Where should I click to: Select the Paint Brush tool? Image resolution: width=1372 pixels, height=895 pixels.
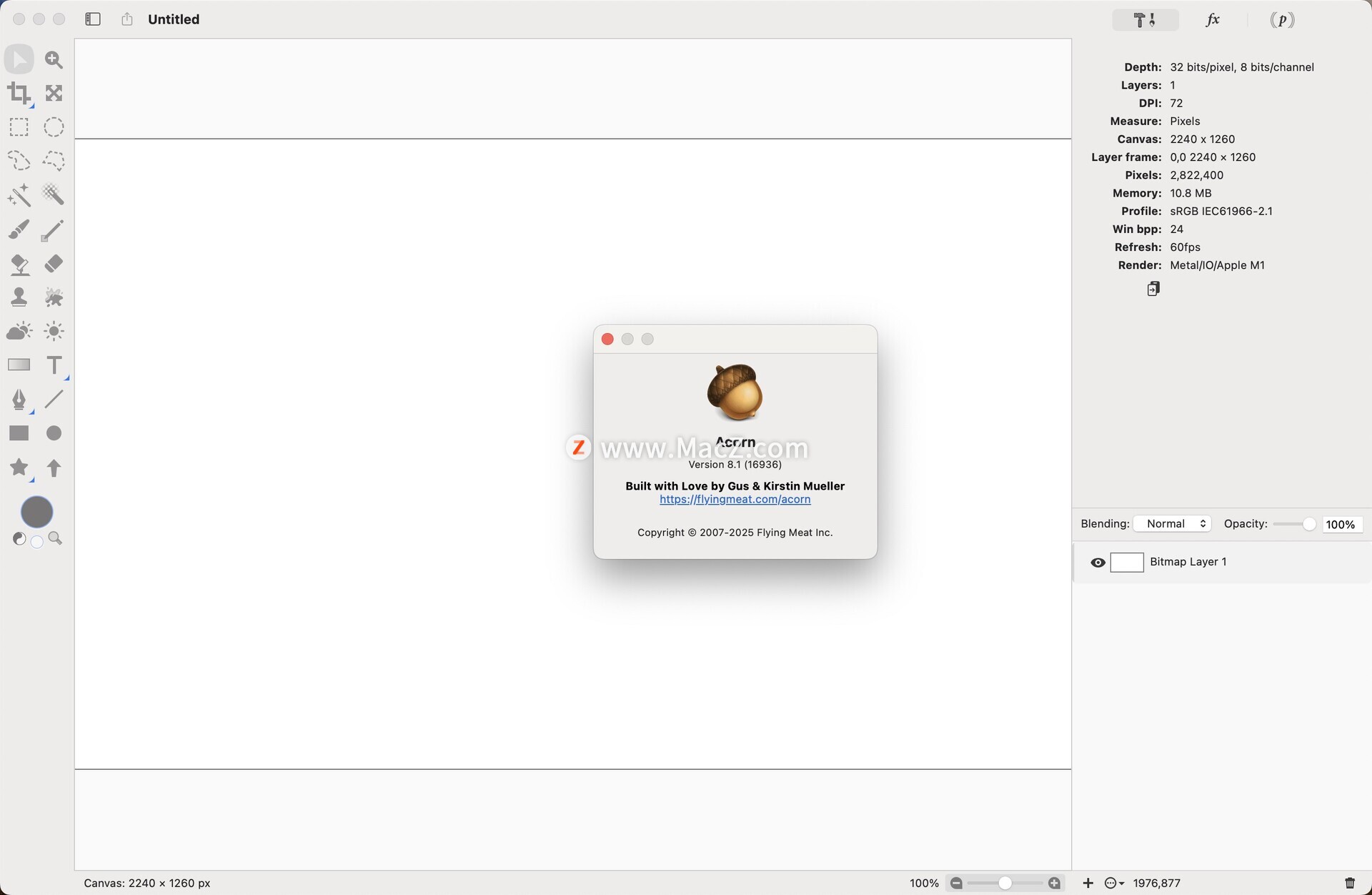pos(19,229)
